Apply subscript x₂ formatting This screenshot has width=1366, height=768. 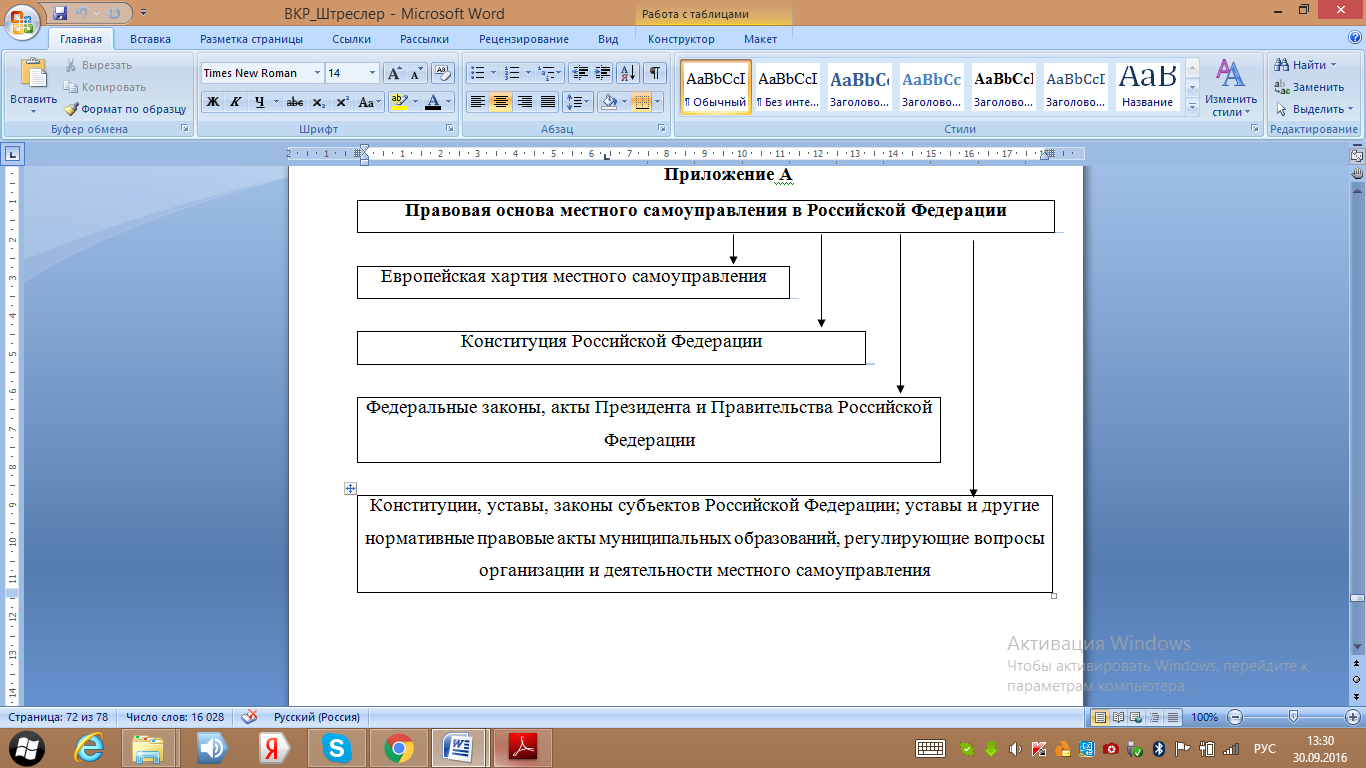pyautogui.click(x=318, y=102)
